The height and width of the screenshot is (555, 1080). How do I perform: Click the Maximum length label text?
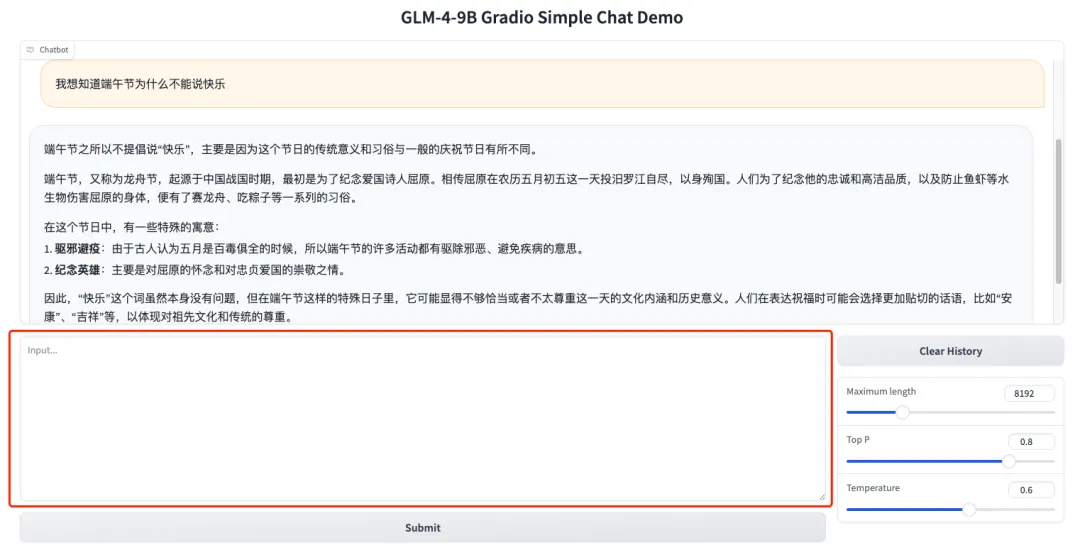tap(881, 392)
